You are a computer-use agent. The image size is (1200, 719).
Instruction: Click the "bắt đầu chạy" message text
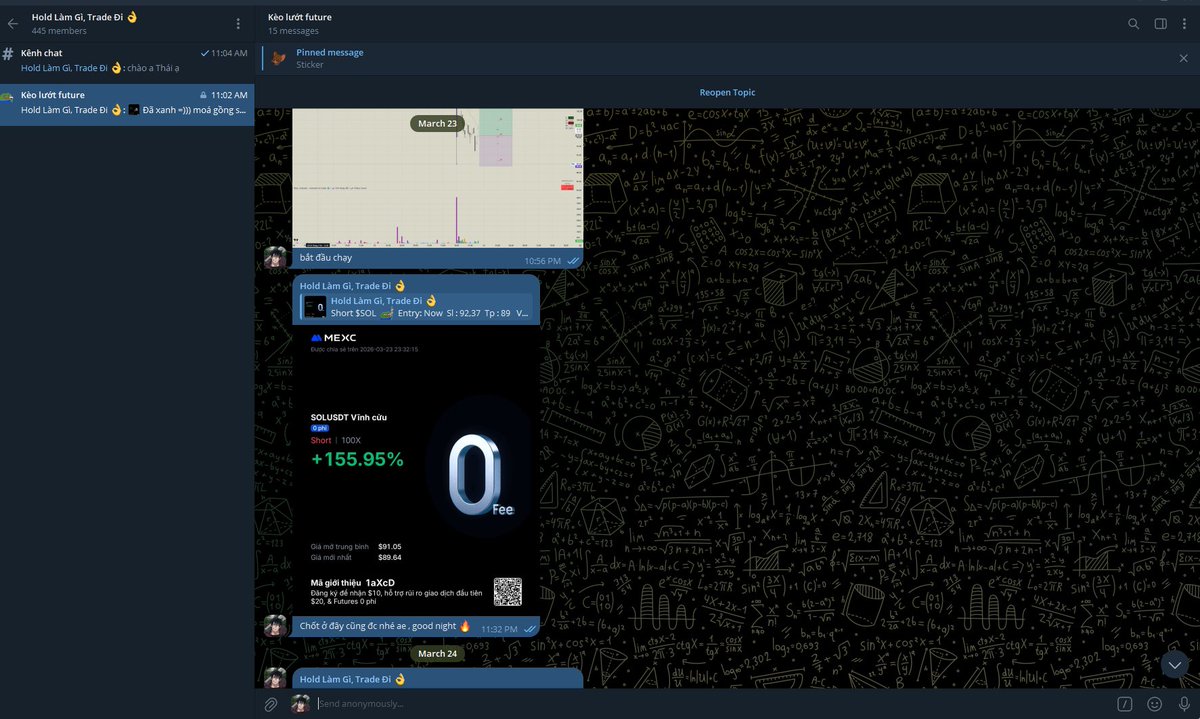[325, 257]
